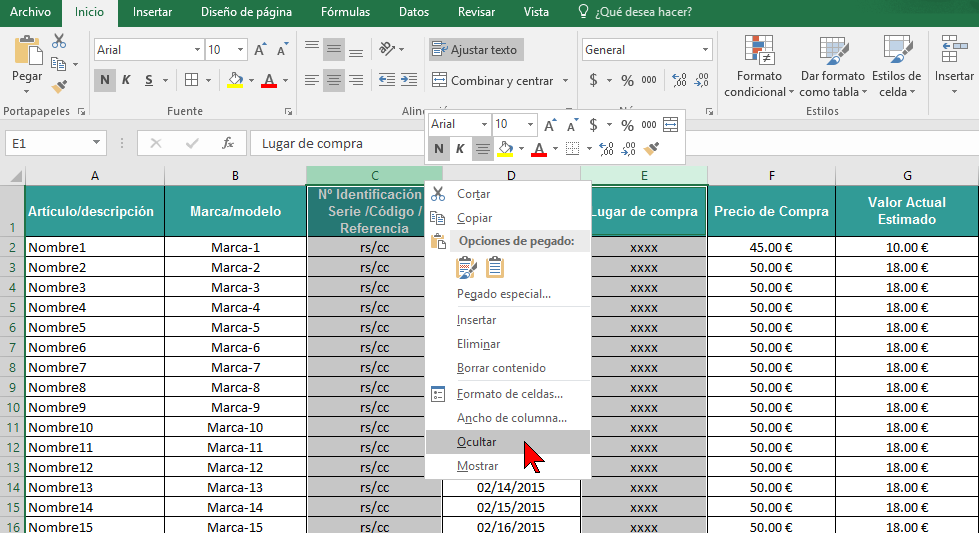Expand Combinar y centrar dropdown arrow
979x533 pixels.
(565, 81)
